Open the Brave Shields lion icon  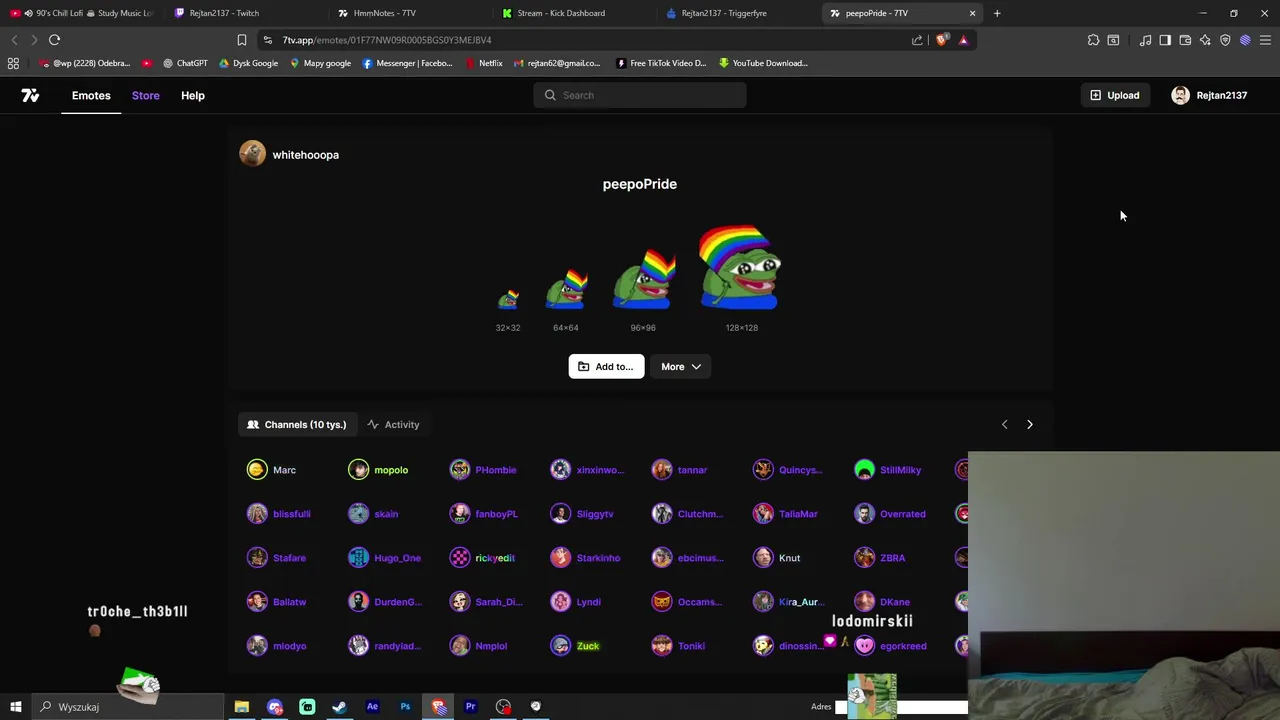pyautogui.click(x=942, y=40)
